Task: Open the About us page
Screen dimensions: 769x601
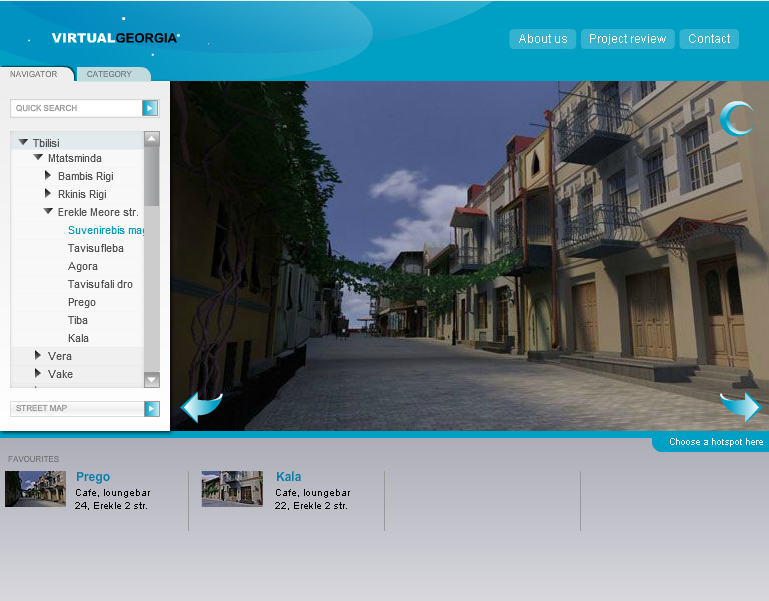Action: pyautogui.click(x=543, y=39)
